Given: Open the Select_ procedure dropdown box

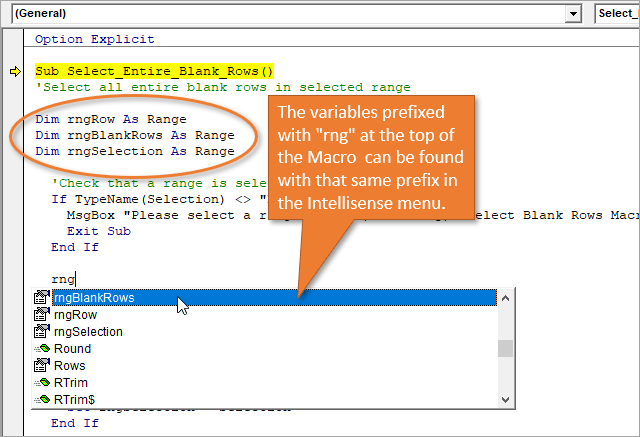Looking at the screenshot, I should (616, 13).
